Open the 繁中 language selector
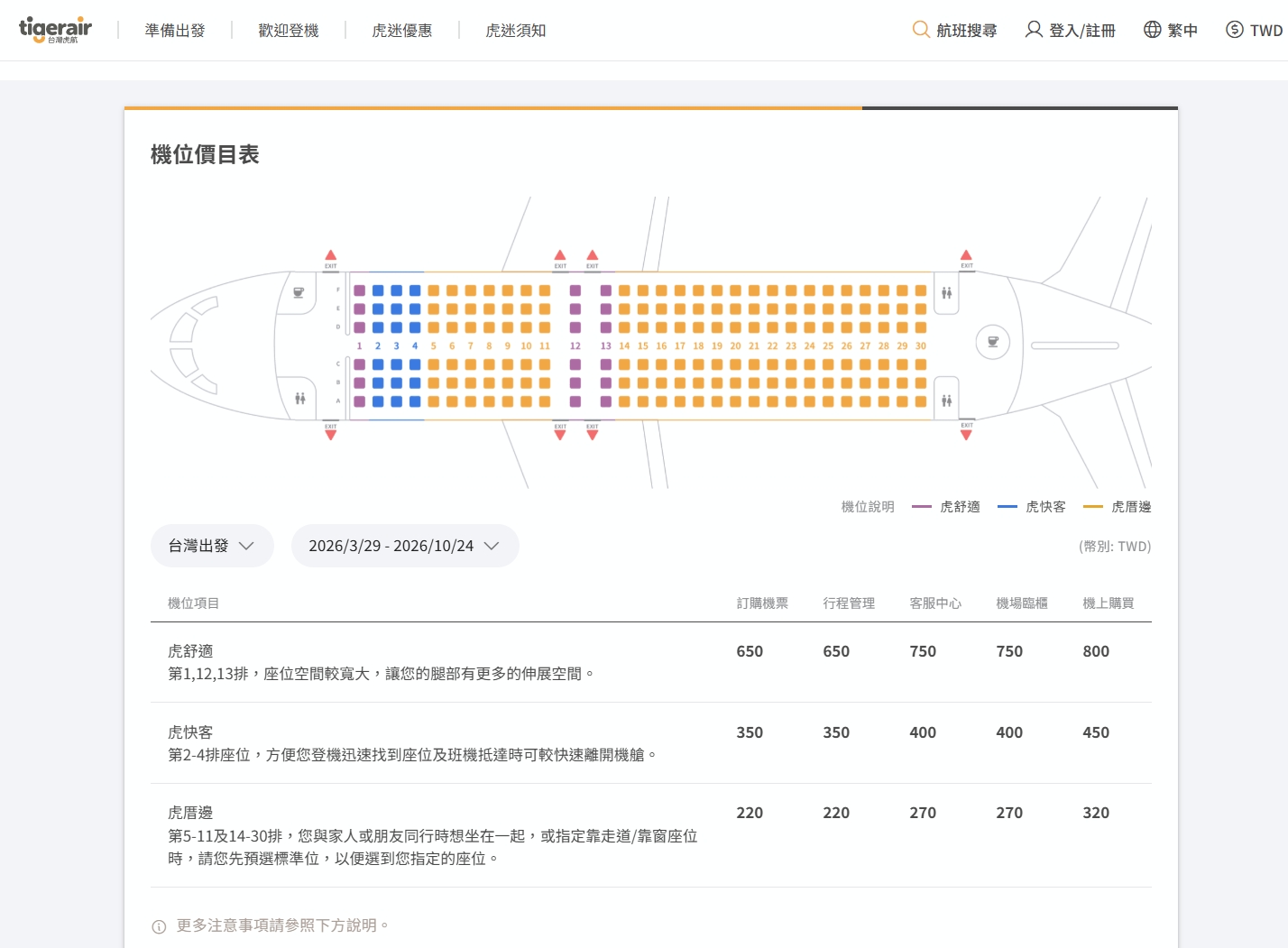 pyautogui.click(x=1171, y=30)
